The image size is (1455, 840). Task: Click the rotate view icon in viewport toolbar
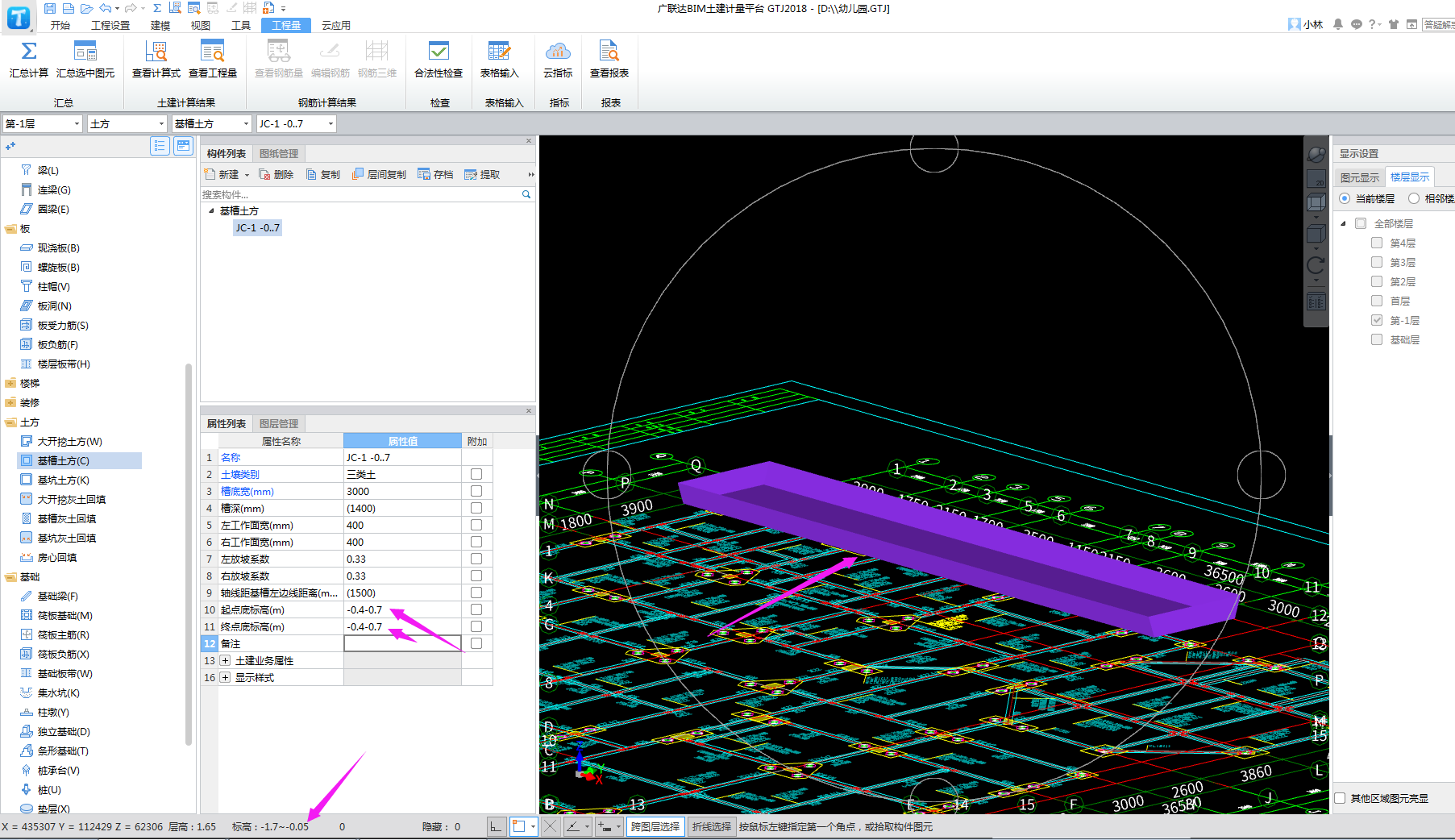coord(1316,265)
